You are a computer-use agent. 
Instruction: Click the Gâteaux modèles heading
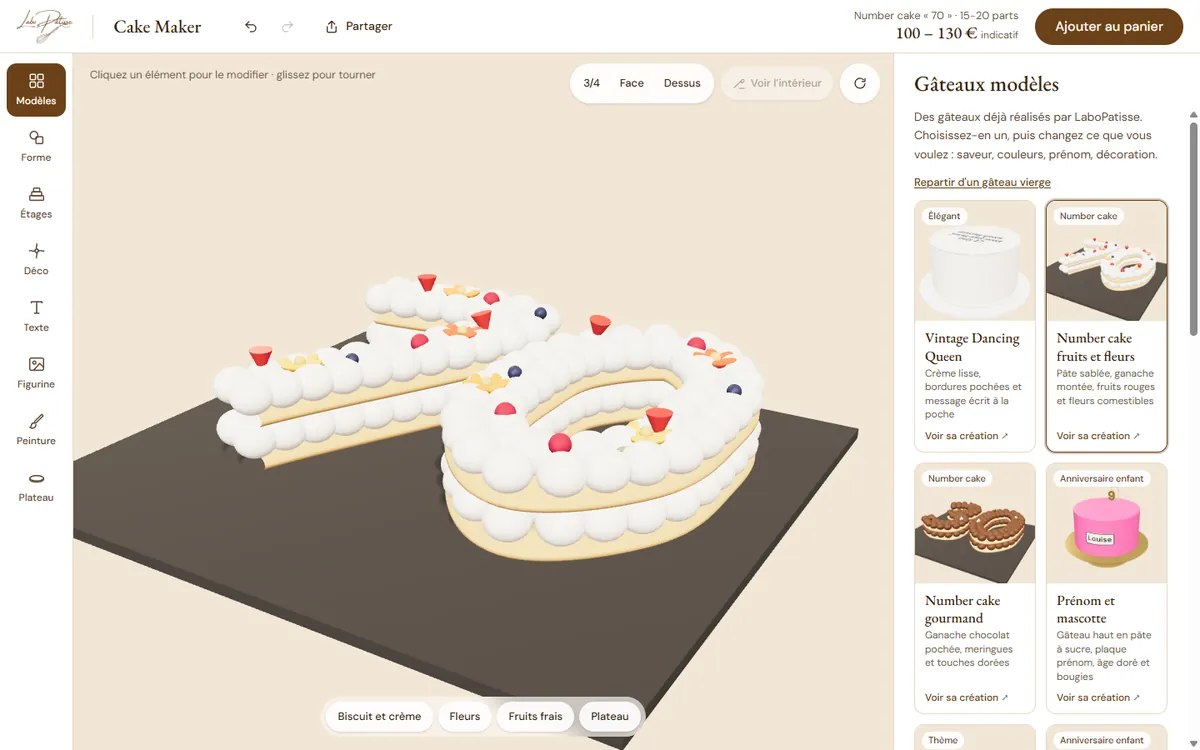pyautogui.click(x=986, y=85)
